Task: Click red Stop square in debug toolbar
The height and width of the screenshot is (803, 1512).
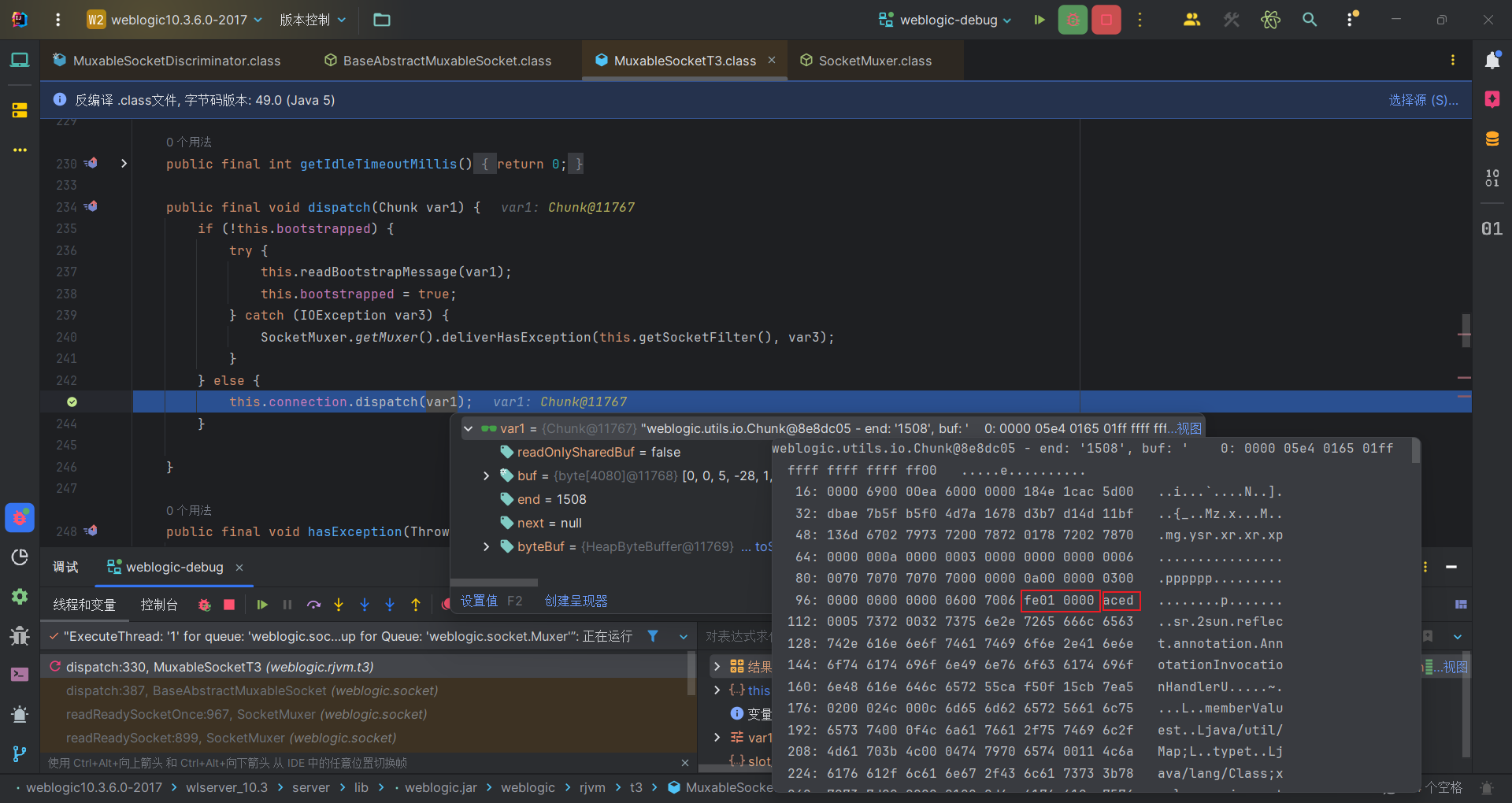Action: click(x=229, y=605)
